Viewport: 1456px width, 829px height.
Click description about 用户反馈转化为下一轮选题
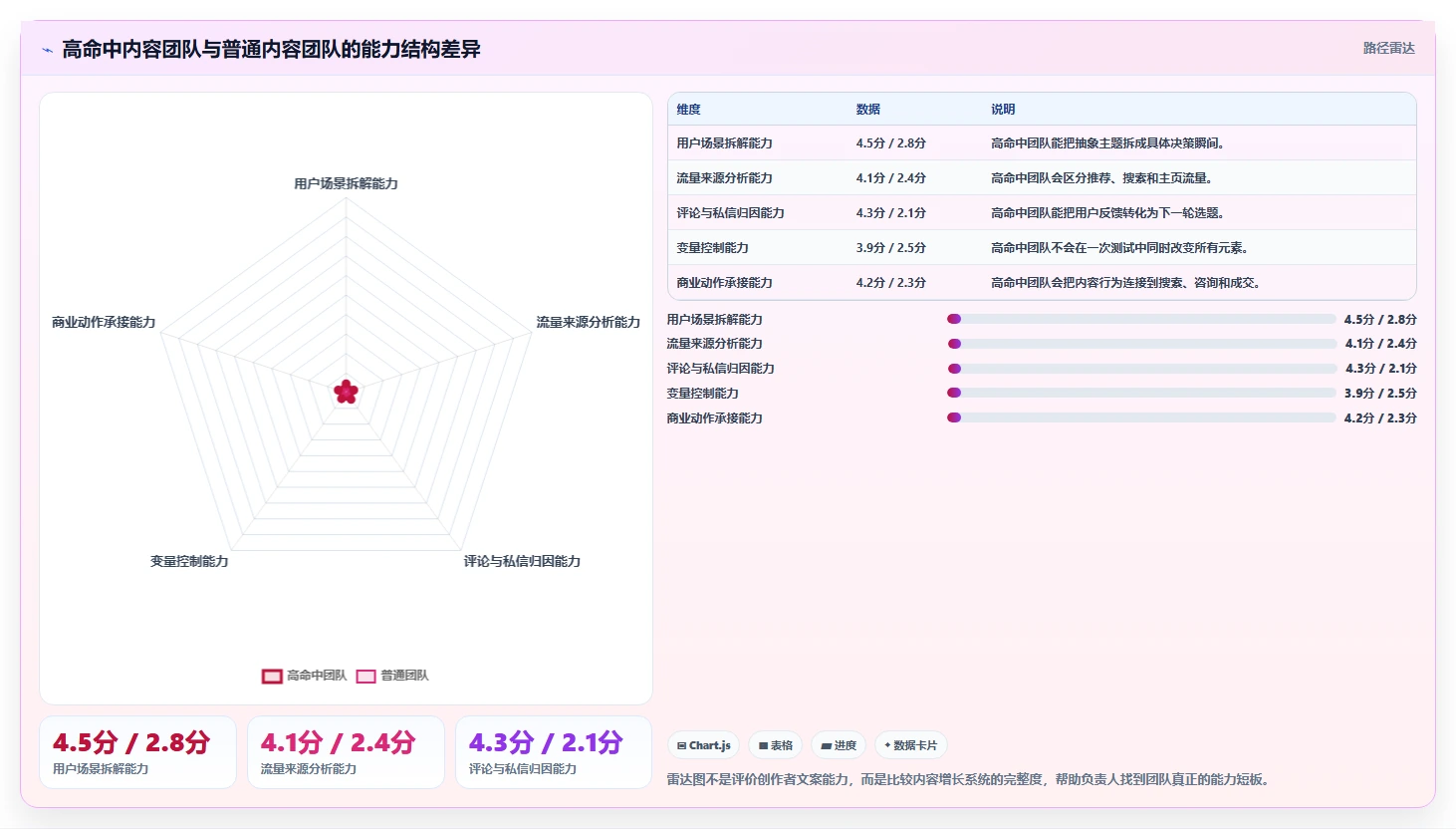click(x=1107, y=213)
